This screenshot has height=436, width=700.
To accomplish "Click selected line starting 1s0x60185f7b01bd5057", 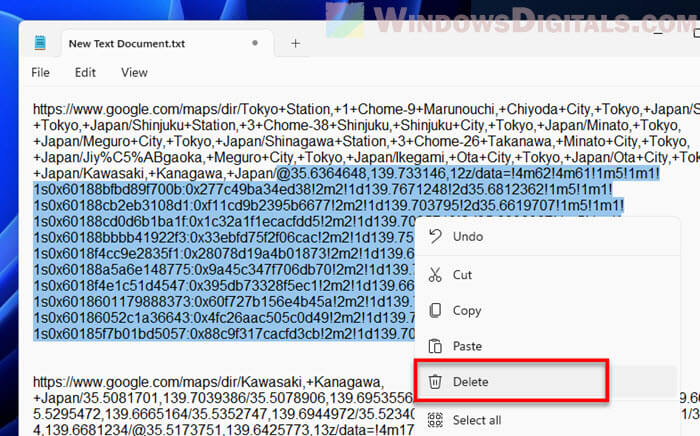I will pyautogui.click(x=224, y=334).
